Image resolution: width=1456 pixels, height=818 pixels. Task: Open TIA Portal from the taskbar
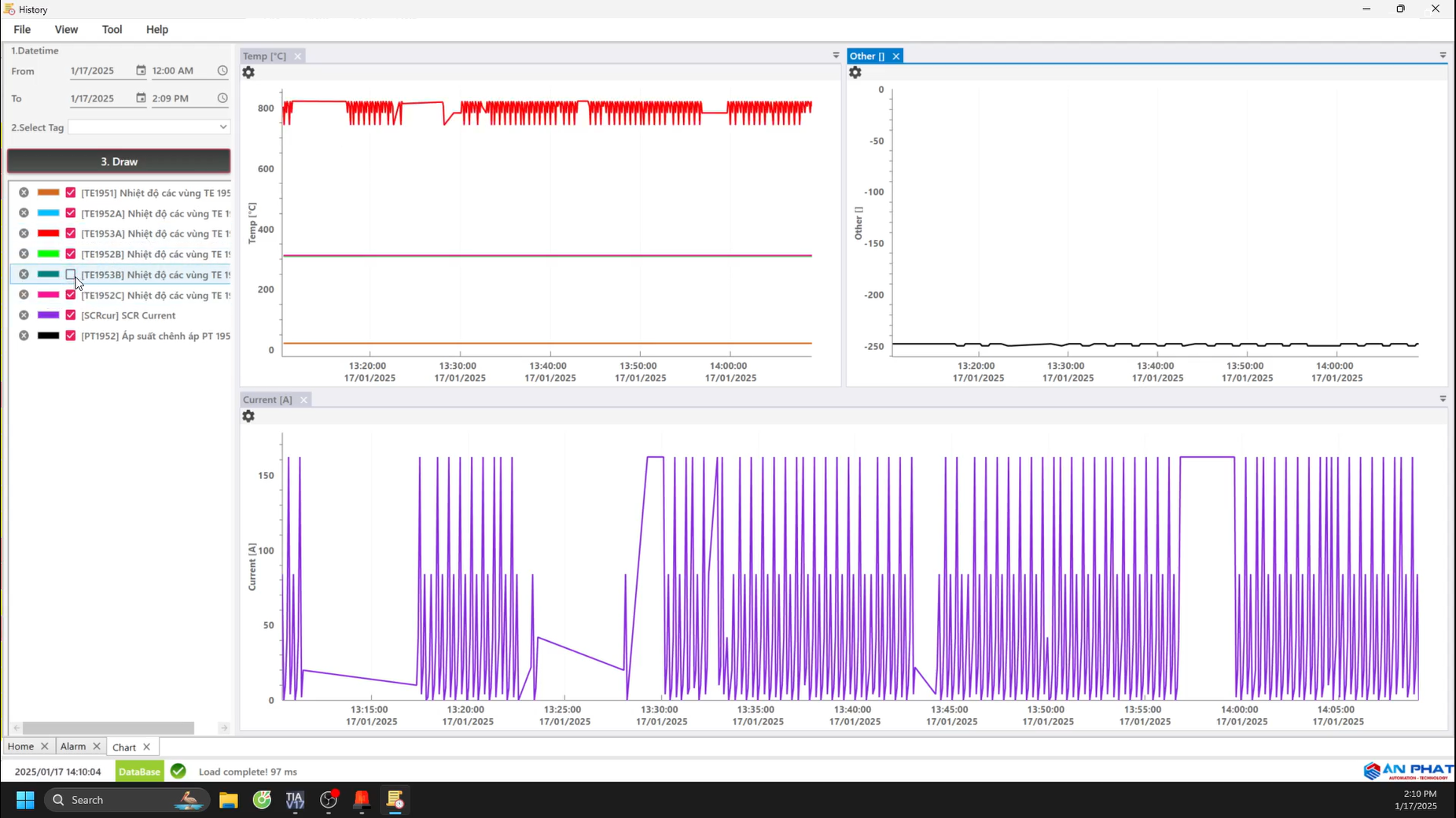[295, 800]
